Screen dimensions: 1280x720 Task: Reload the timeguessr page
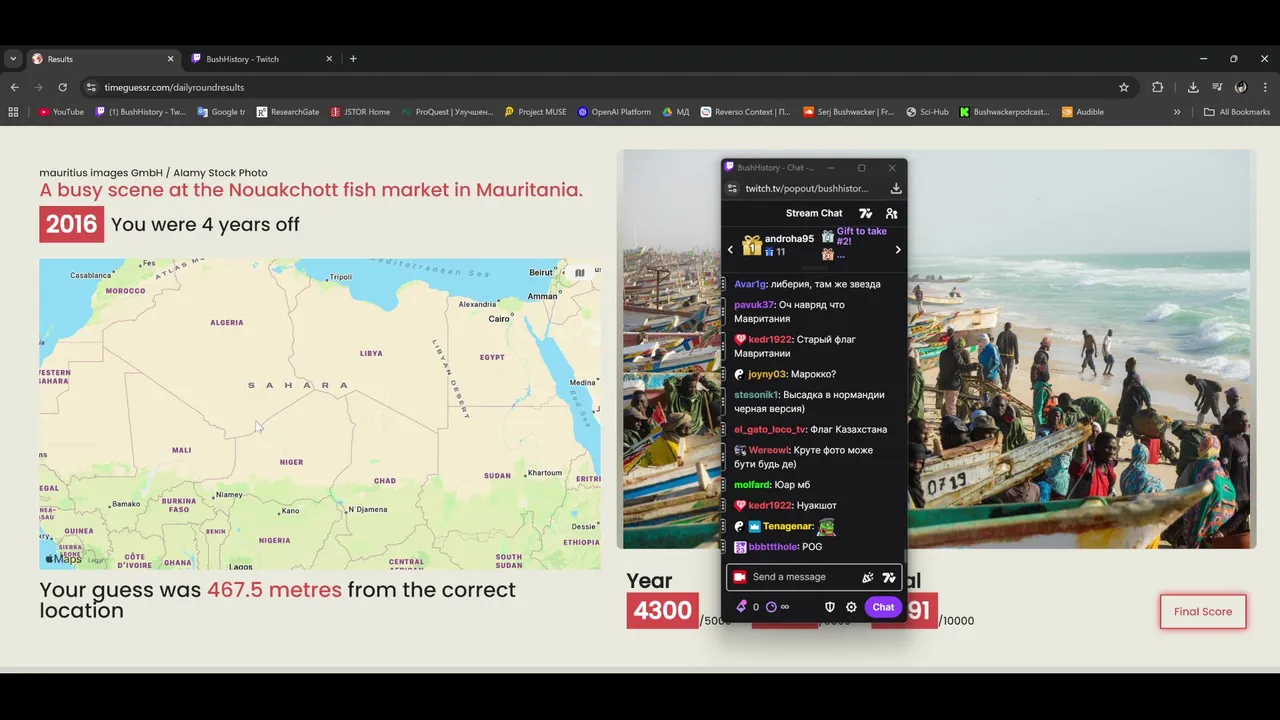coord(62,87)
